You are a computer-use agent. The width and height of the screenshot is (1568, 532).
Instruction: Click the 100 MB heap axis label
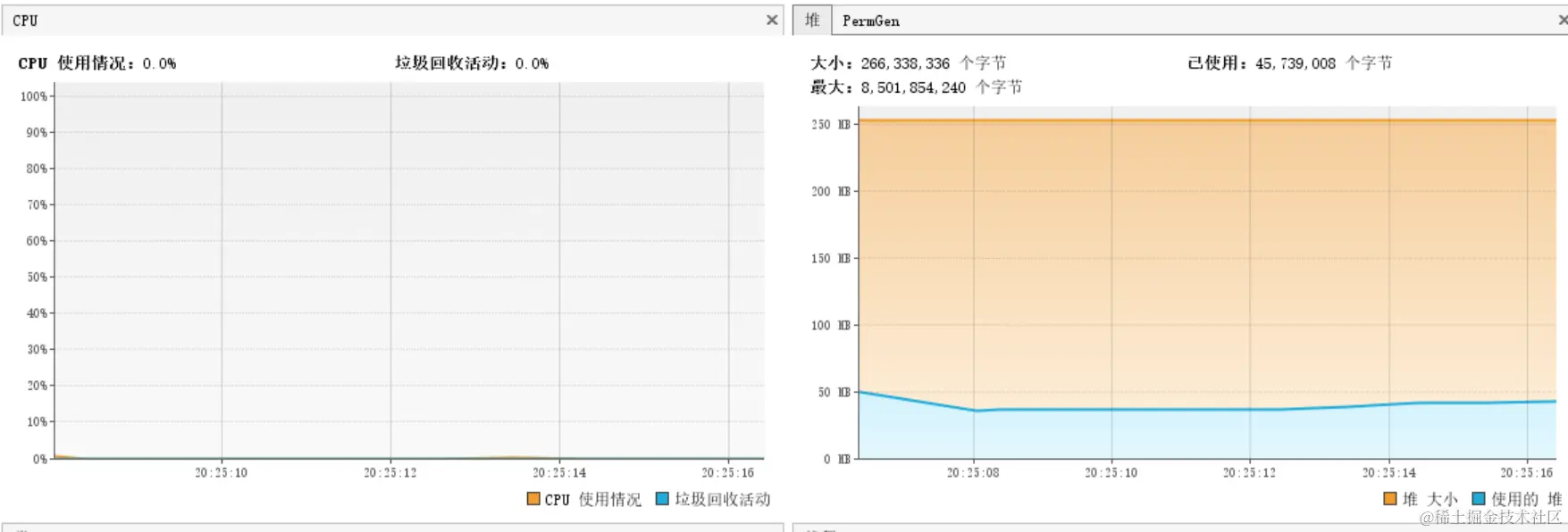pos(831,325)
